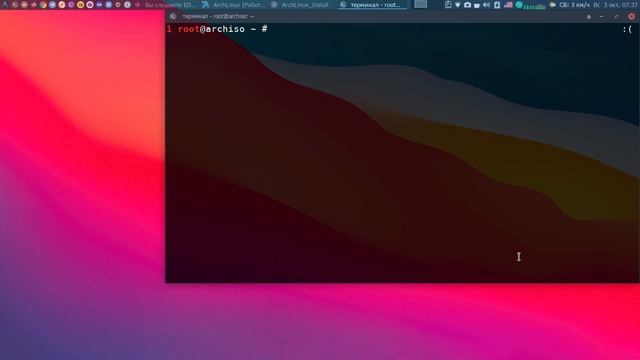Open the battery power manager tray icon

(x=497, y=5)
